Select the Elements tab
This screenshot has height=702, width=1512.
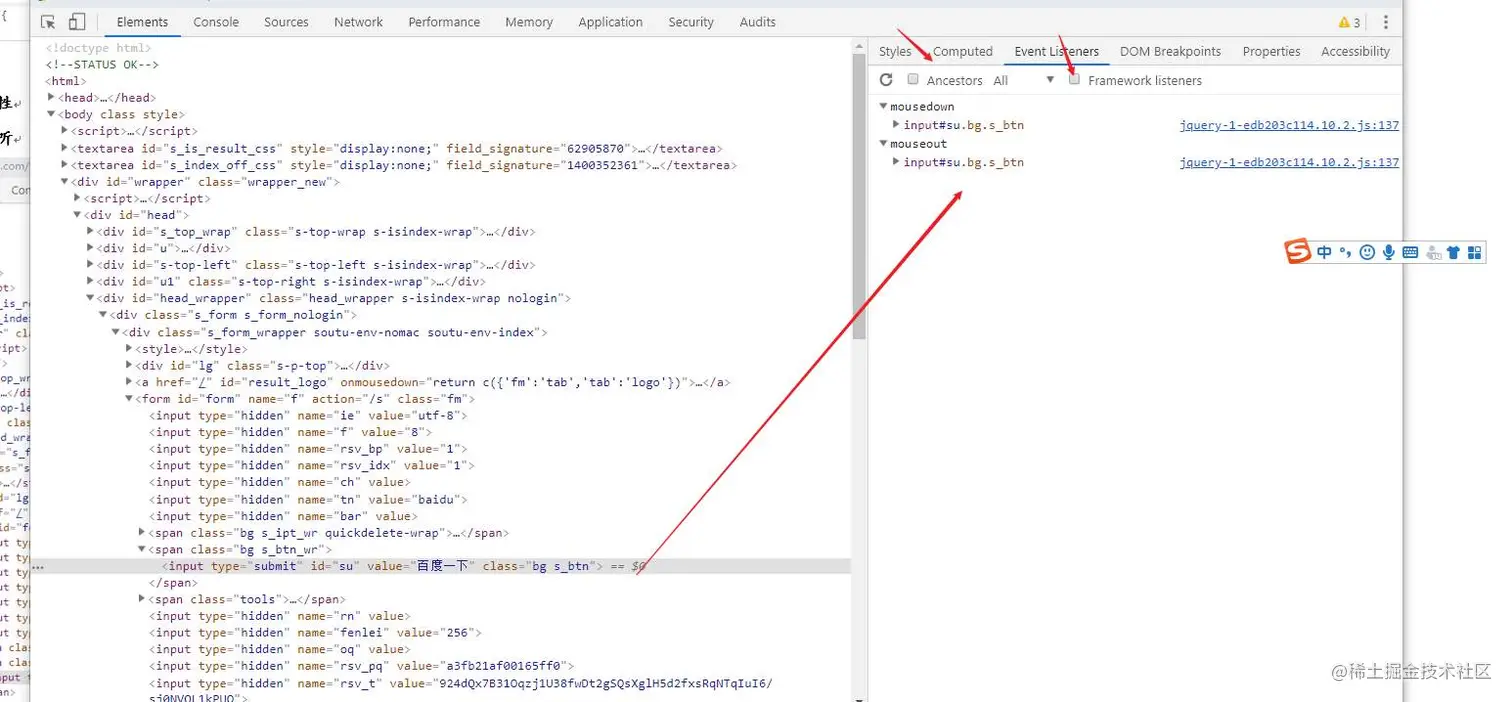(x=142, y=22)
